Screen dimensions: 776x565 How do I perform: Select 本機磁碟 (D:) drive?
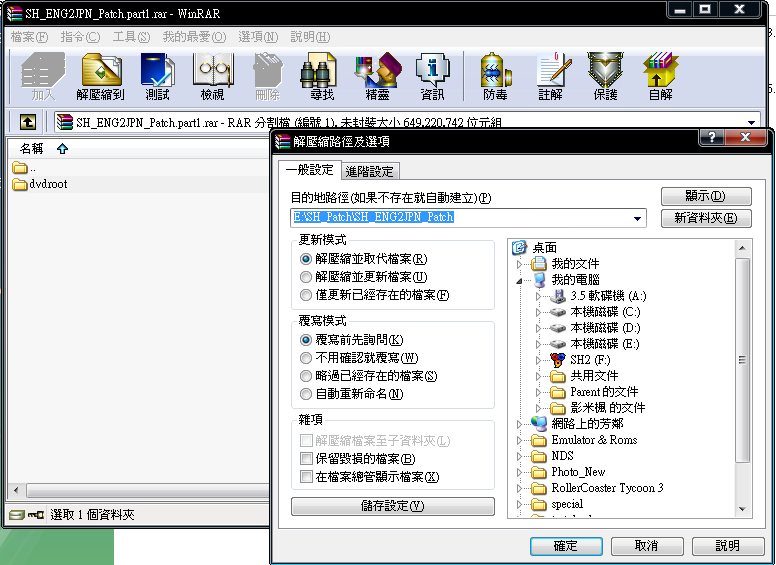pyautogui.click(x=595, y=328)
